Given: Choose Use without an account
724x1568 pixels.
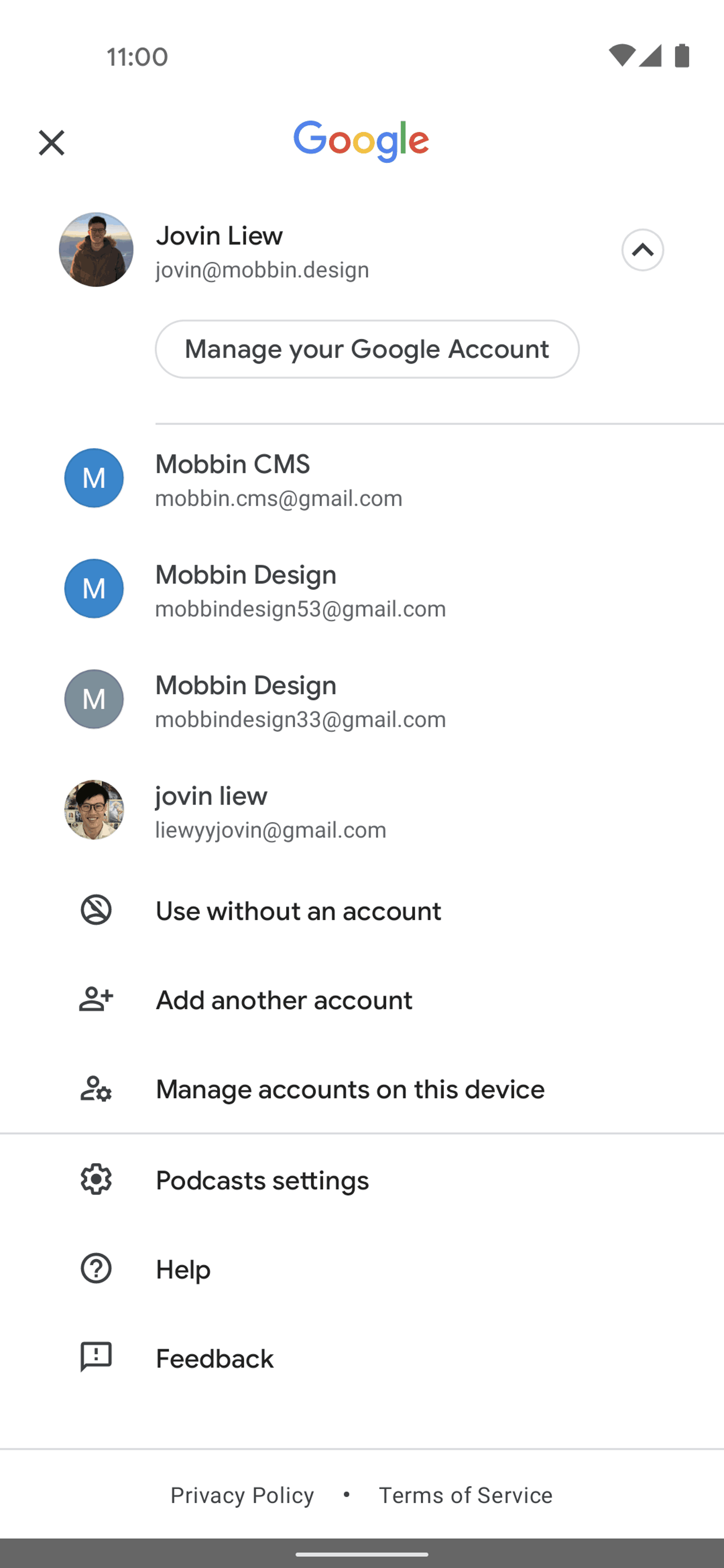Looking at the screenshot, I should coord(362,911).
